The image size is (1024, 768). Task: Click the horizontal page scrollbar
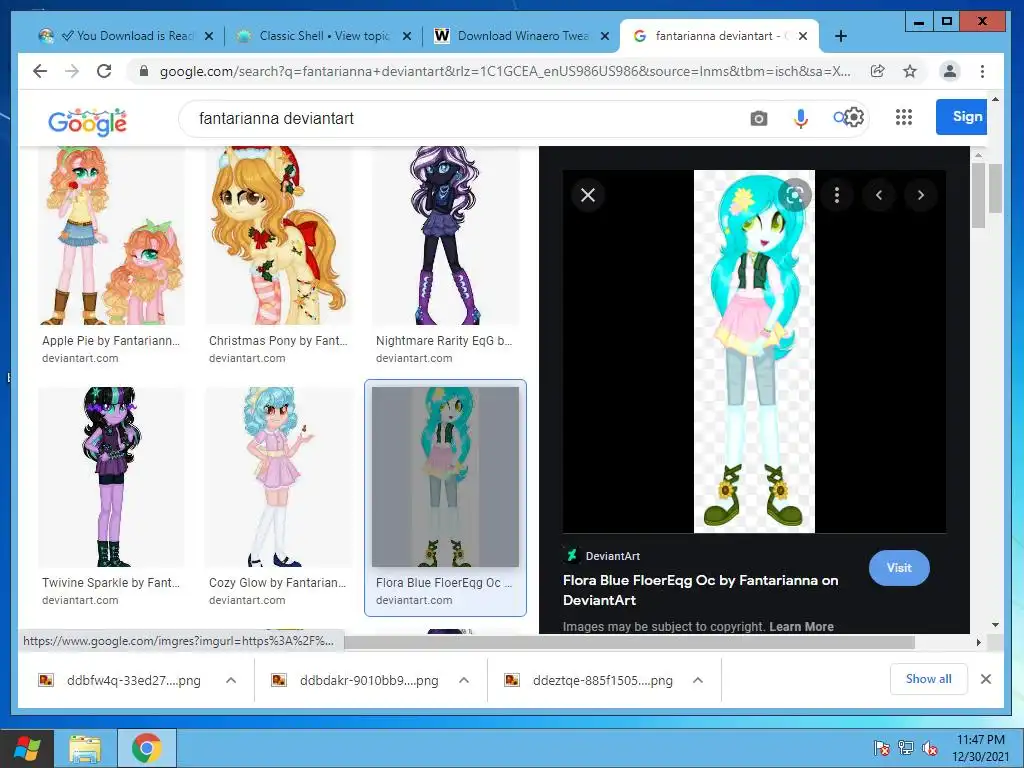[x=630, y=643]
